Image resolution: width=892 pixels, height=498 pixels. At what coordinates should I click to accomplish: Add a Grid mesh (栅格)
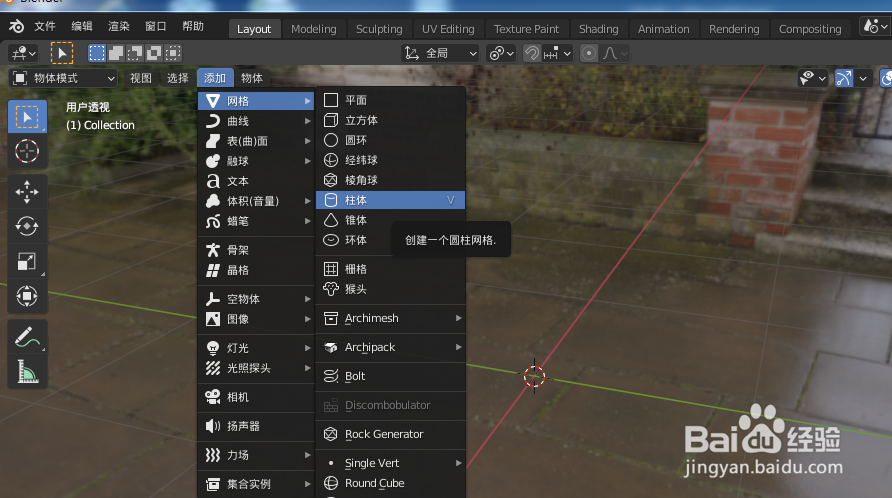point(390,269)
